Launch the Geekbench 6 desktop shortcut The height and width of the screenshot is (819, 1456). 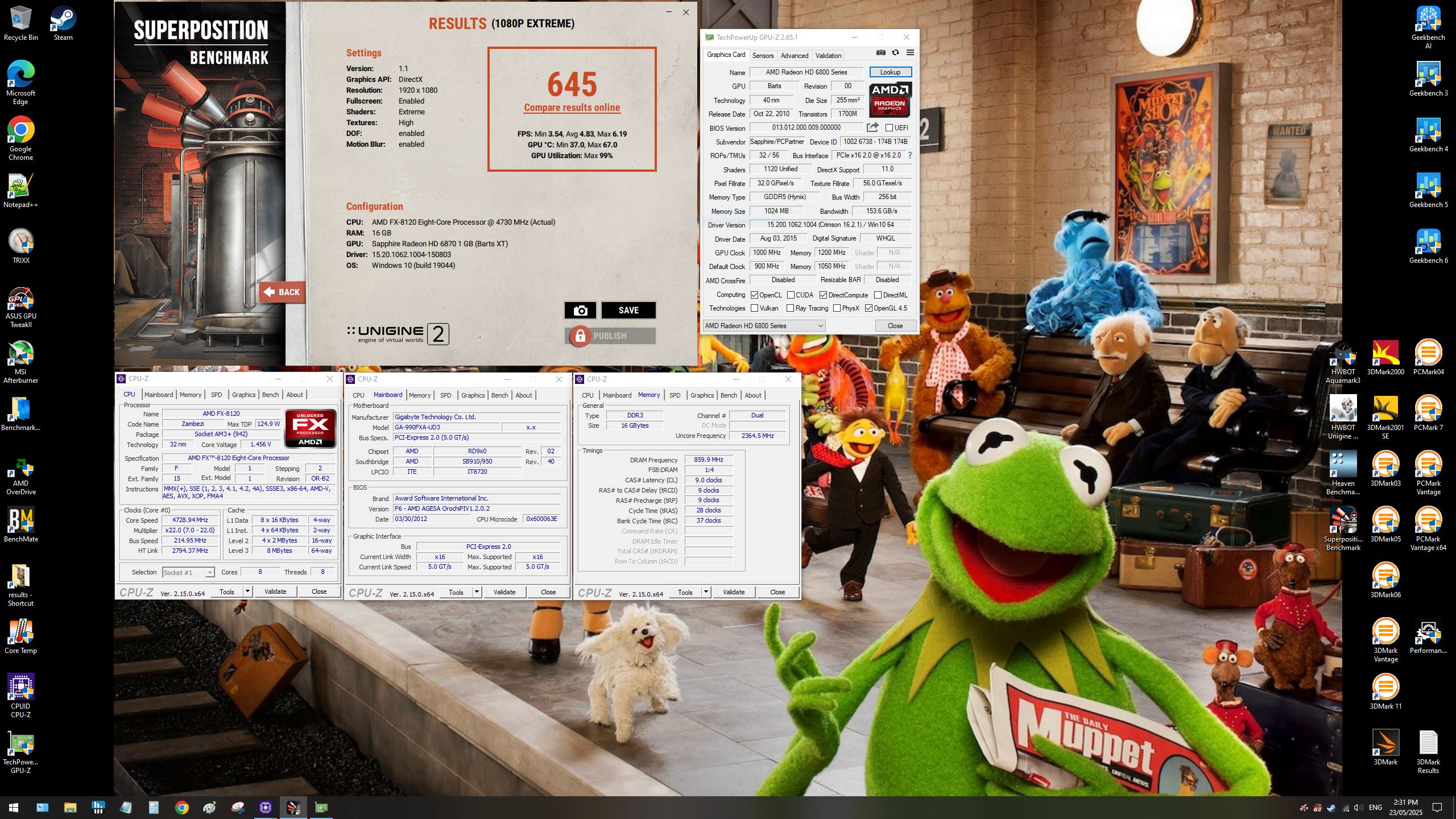coord(1428,246)
